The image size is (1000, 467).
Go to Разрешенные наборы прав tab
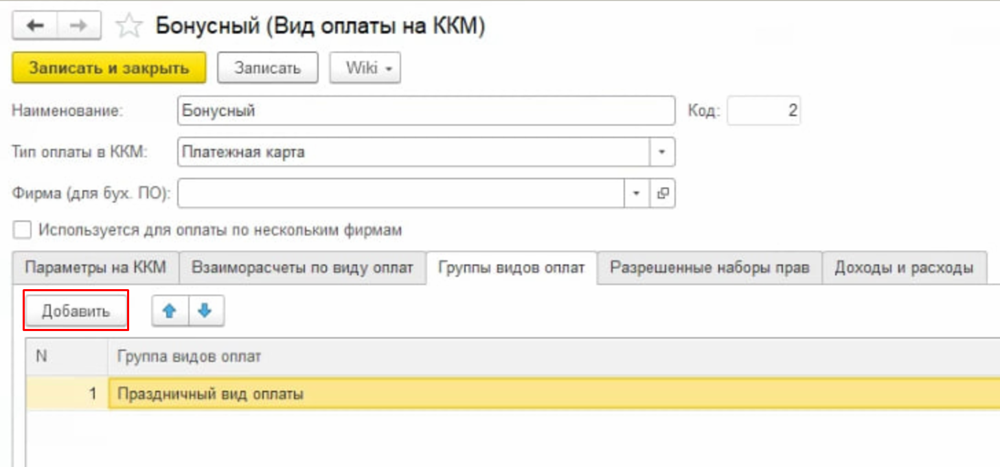tap(710, 268)
